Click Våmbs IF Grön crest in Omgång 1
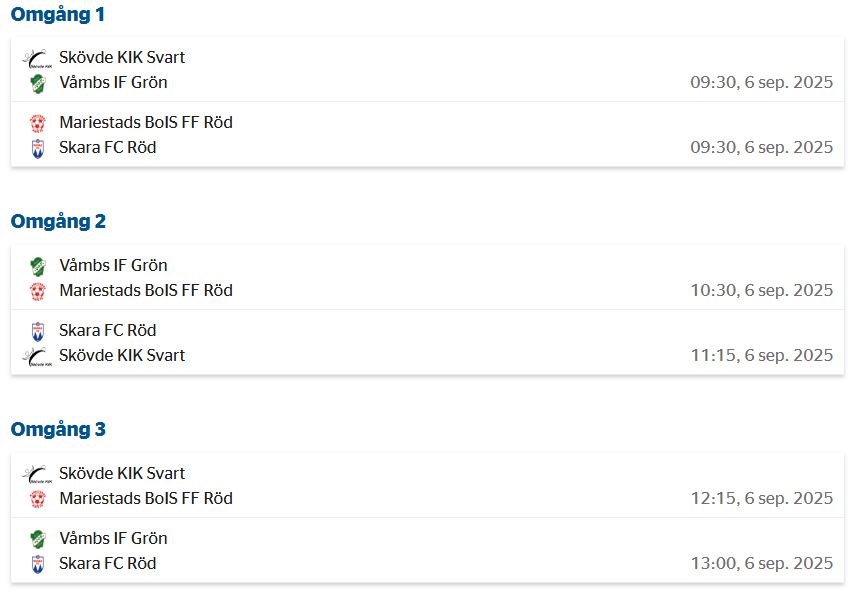The width and height of the screenshot is (867, 592). pyautogui.click(x=37, y=83)
